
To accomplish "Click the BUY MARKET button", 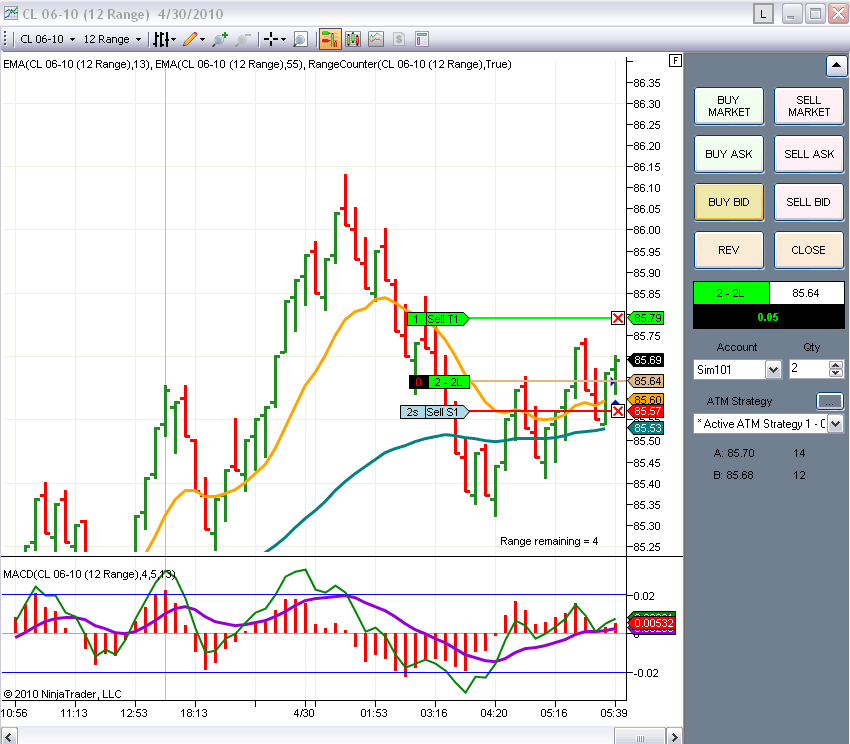I will pos(729,106).
